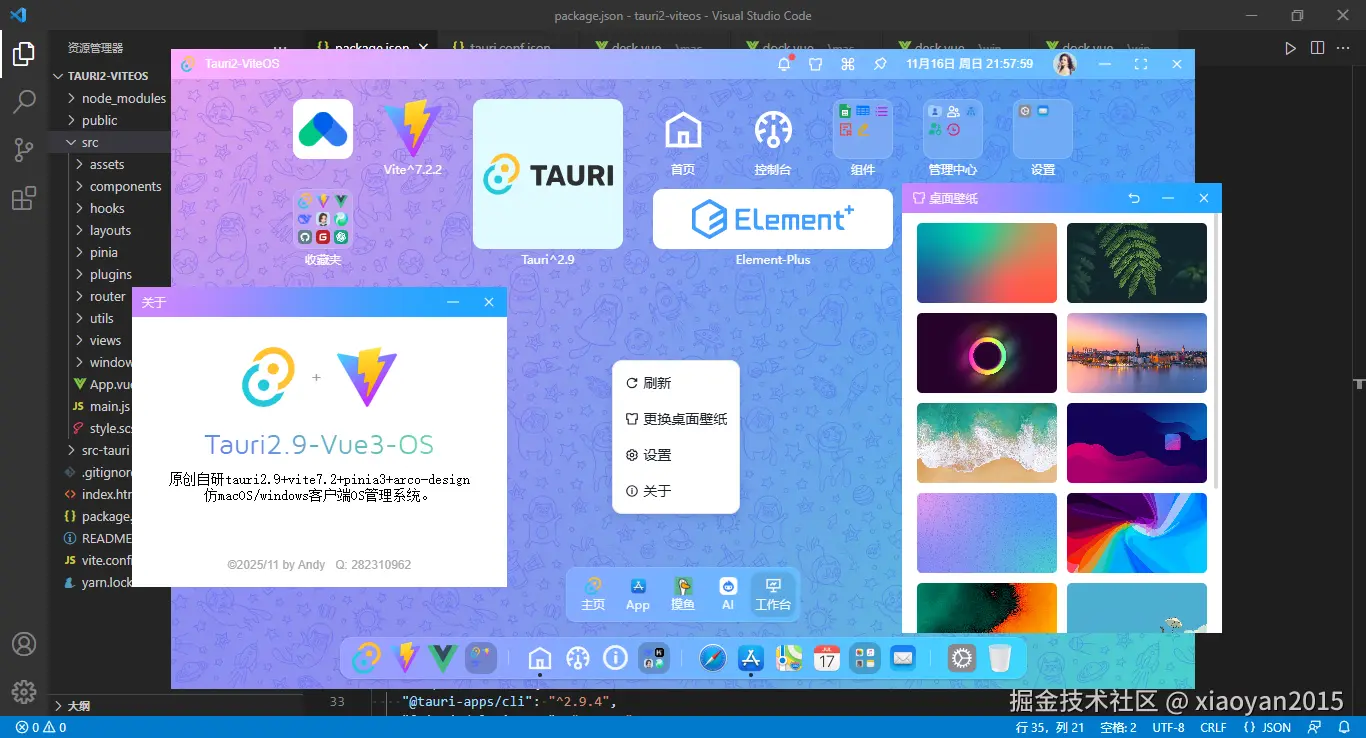1366x738 pixels.
Task: Select the green-pink gradient wallpaper swatch
Action: (986, 262)
